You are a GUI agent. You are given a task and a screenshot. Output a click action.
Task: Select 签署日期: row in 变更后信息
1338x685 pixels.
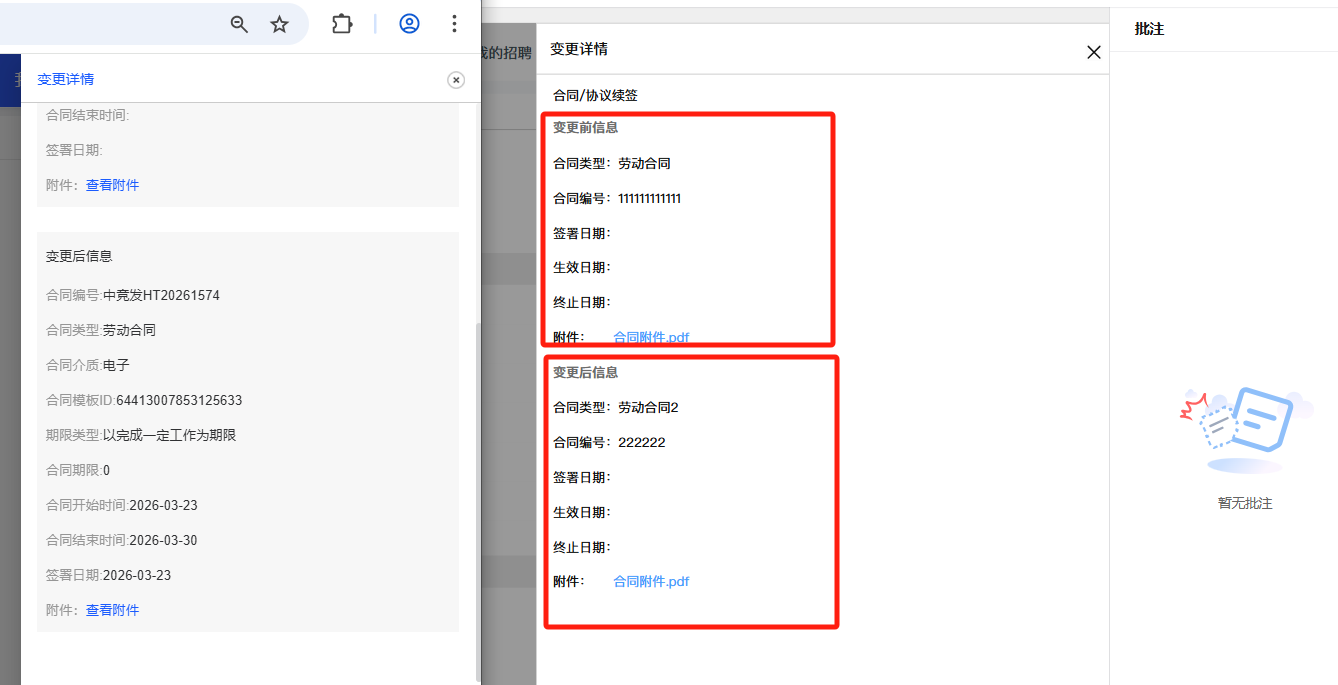click(582, 477)
